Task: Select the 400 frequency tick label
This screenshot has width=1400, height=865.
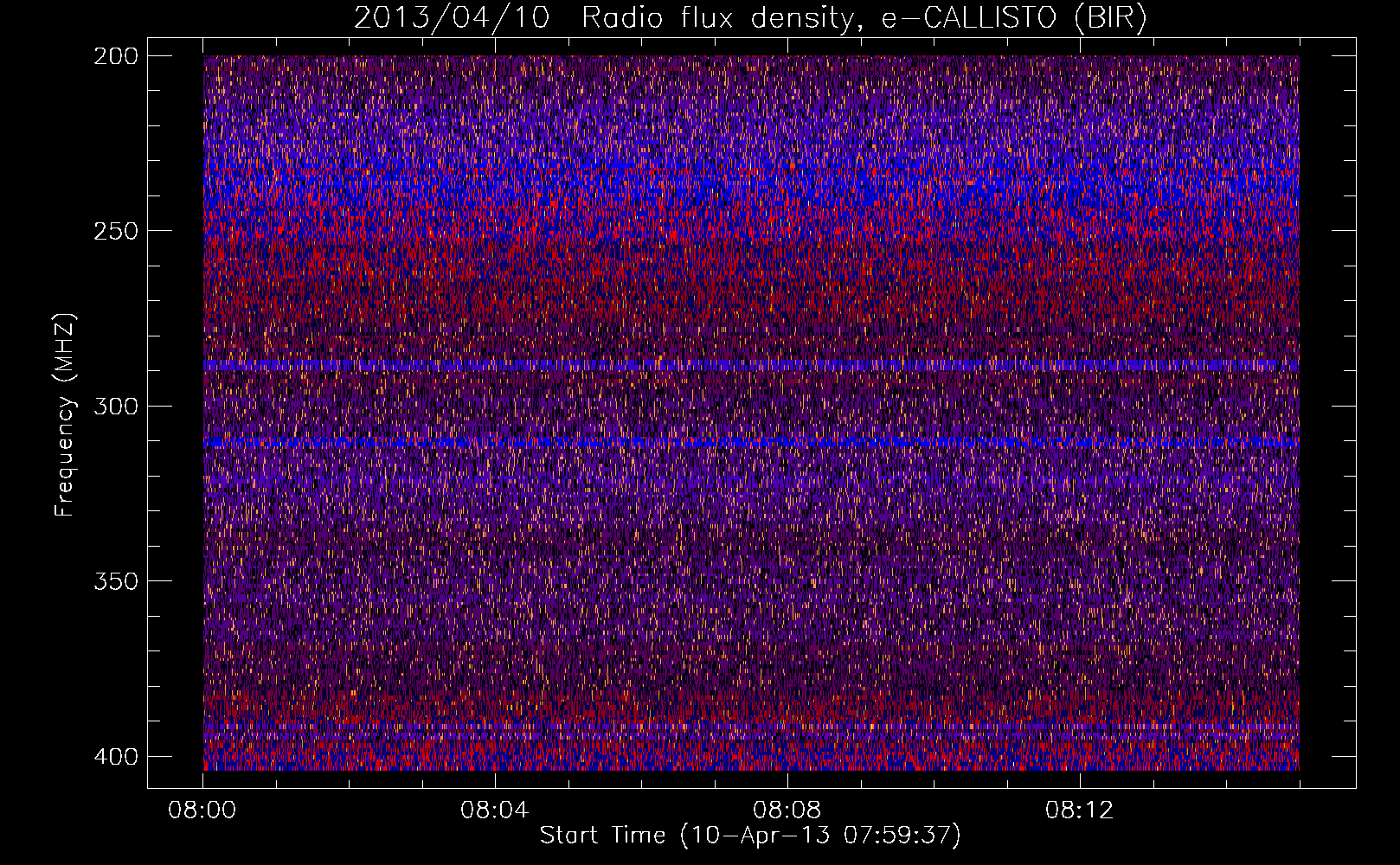Action: tap(115, 756)
